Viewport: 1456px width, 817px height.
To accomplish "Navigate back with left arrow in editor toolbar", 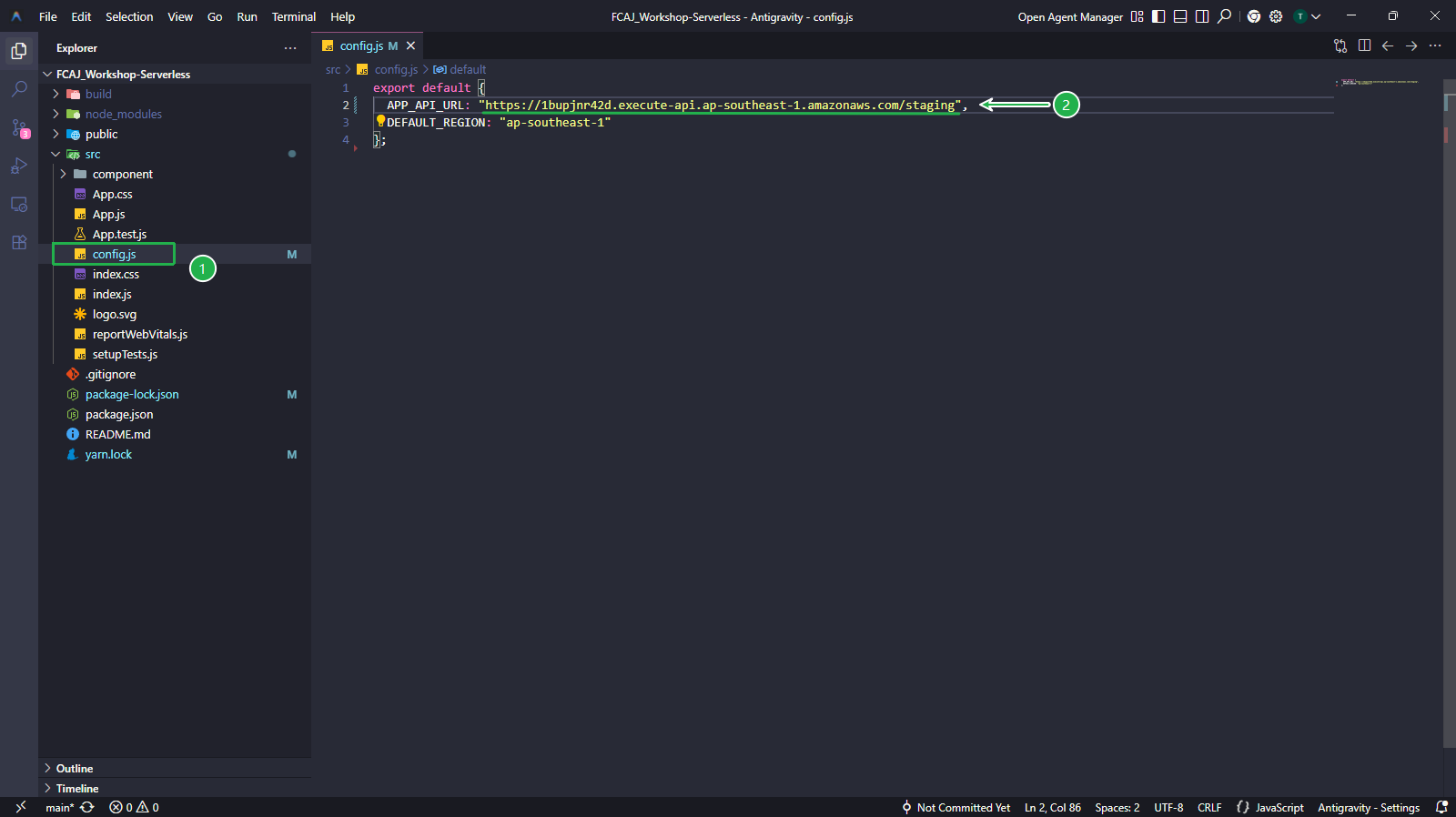I will (x=1388, y=45).
